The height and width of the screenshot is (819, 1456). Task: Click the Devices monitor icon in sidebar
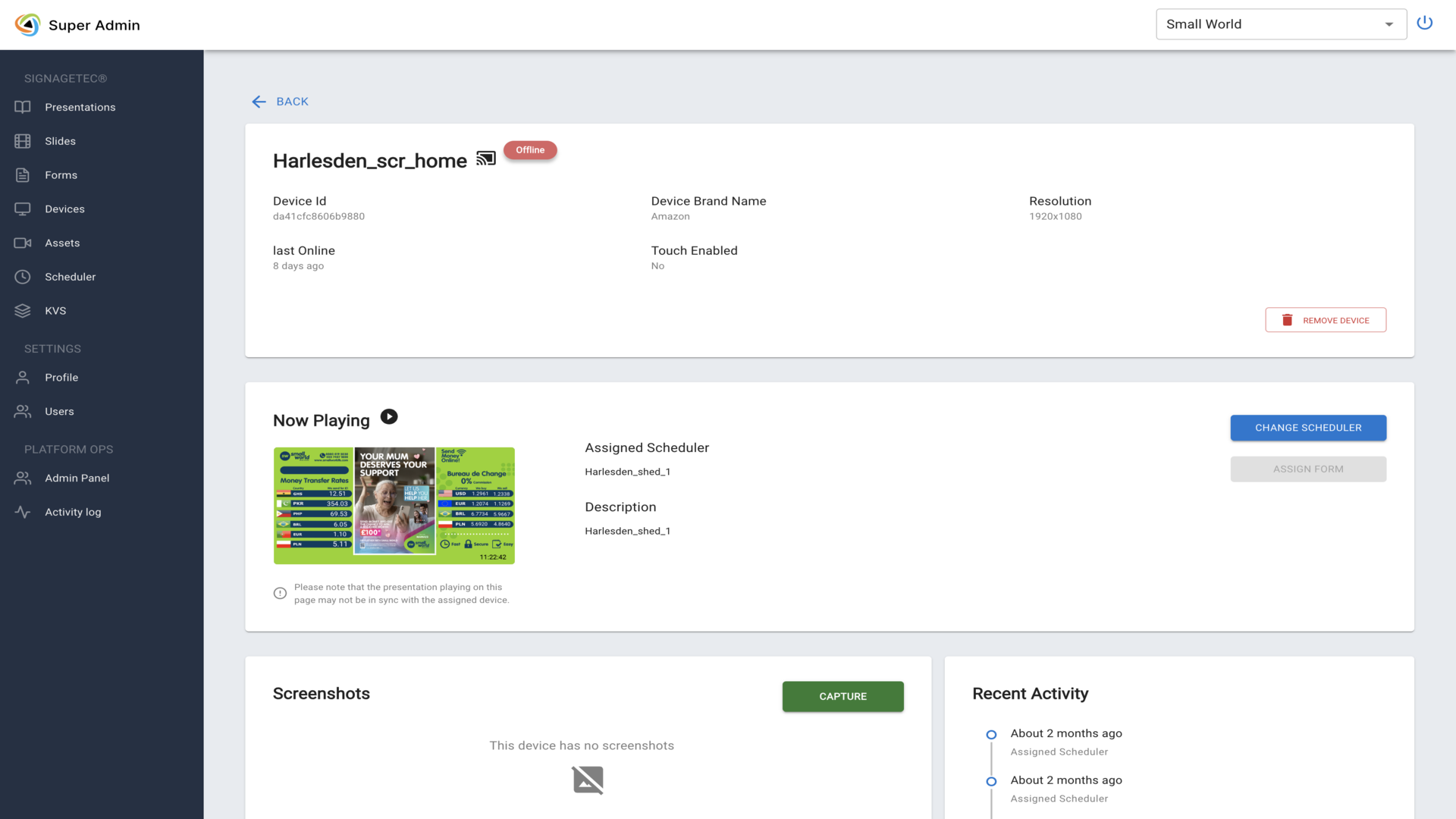(x=23, y=209)
